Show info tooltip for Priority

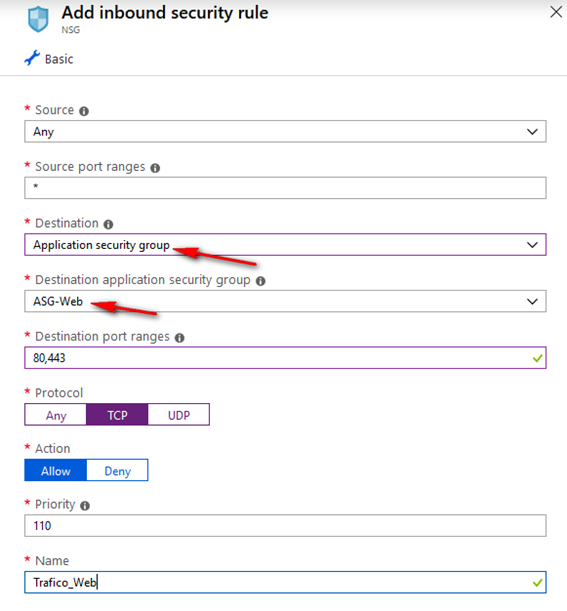[x=85, y=506]
